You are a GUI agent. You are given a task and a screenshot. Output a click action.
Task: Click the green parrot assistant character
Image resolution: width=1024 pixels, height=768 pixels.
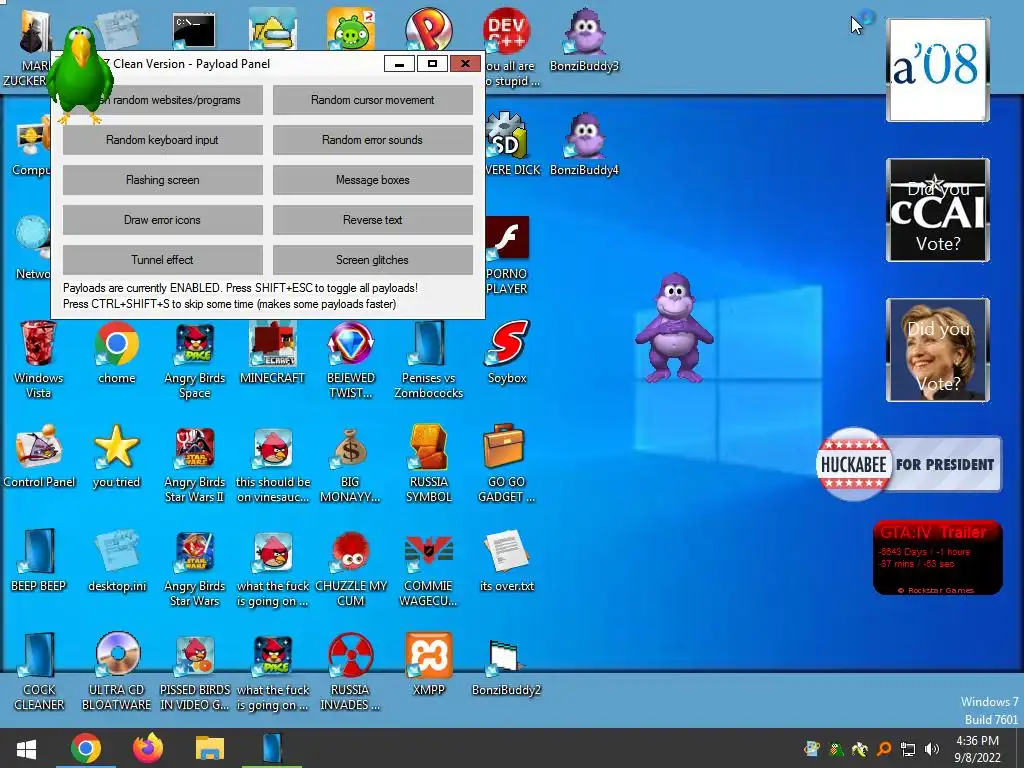pos(79,74)
